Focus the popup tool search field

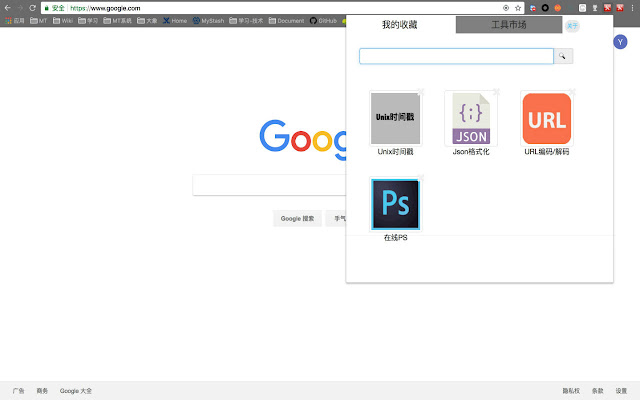pyautogui.click(x=456, y=56)
